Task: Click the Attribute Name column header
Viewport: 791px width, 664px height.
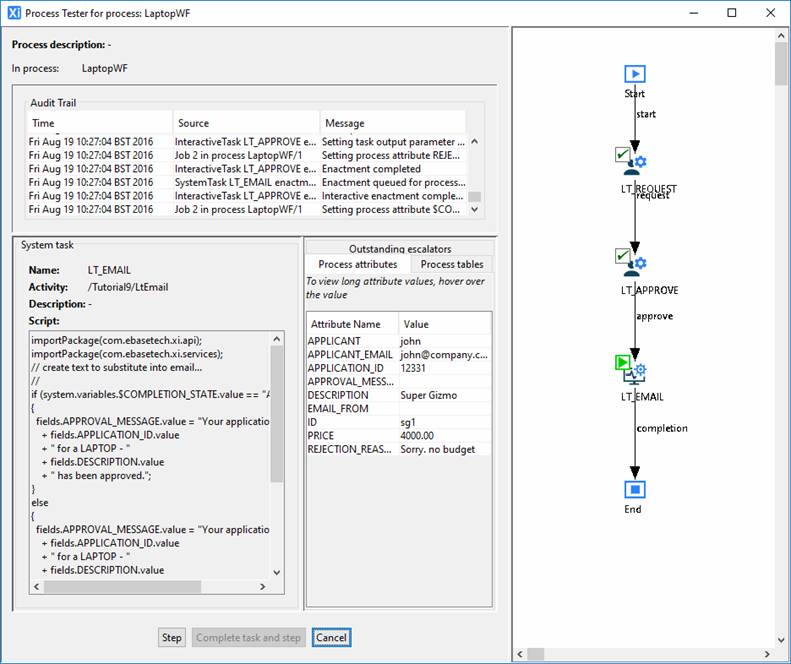Action: pos(352,324)
